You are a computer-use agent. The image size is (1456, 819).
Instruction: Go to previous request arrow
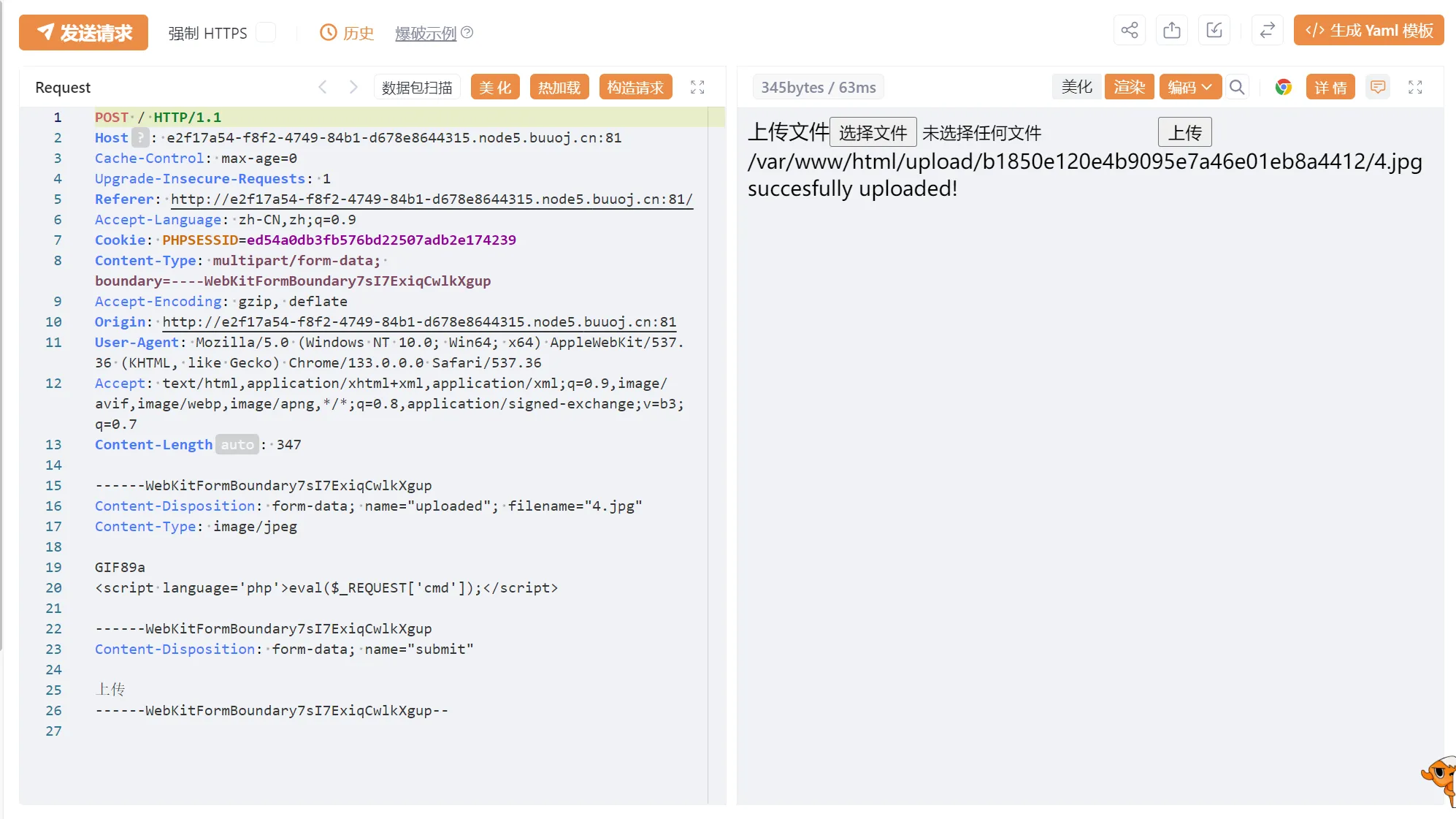[x=323, y=88]
